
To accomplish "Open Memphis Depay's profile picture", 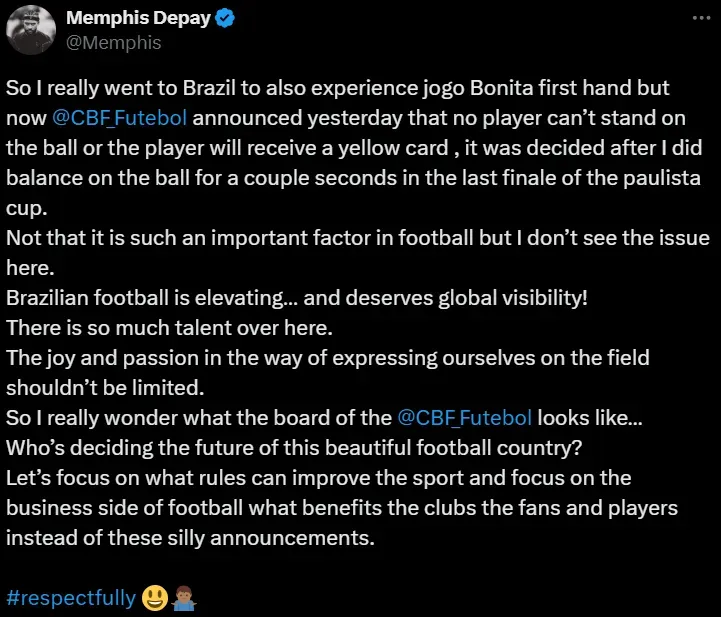I will pyautogui.click(x=31, y=31).
